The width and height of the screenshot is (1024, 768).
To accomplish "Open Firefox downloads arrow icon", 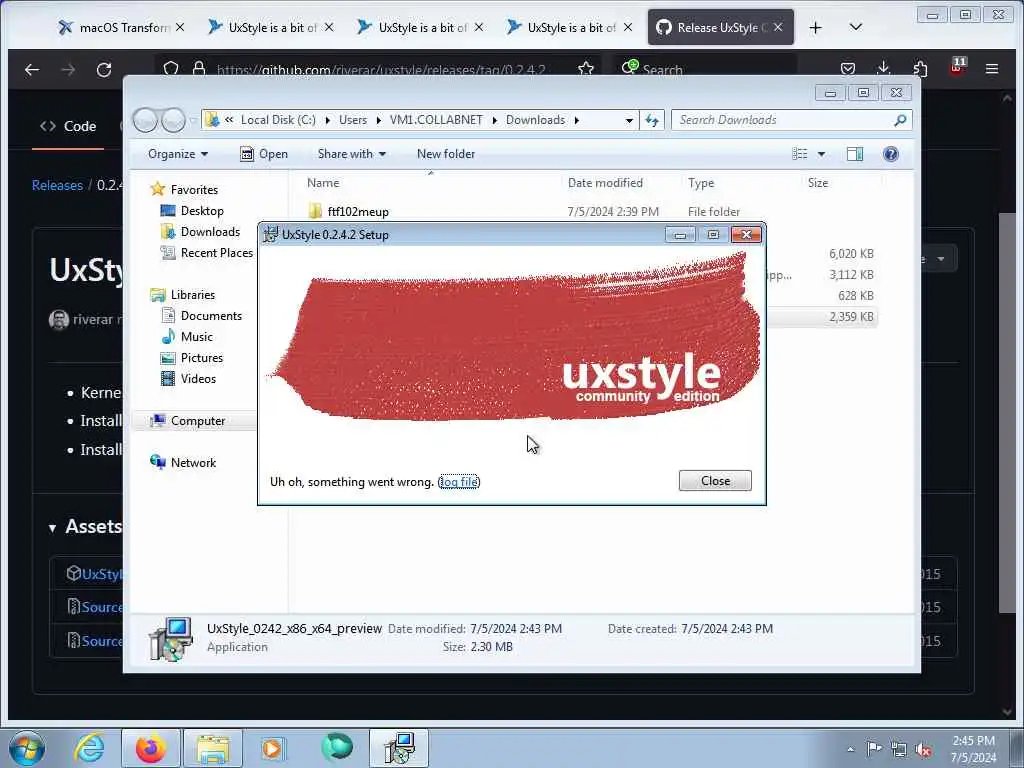I will [884, 68].
